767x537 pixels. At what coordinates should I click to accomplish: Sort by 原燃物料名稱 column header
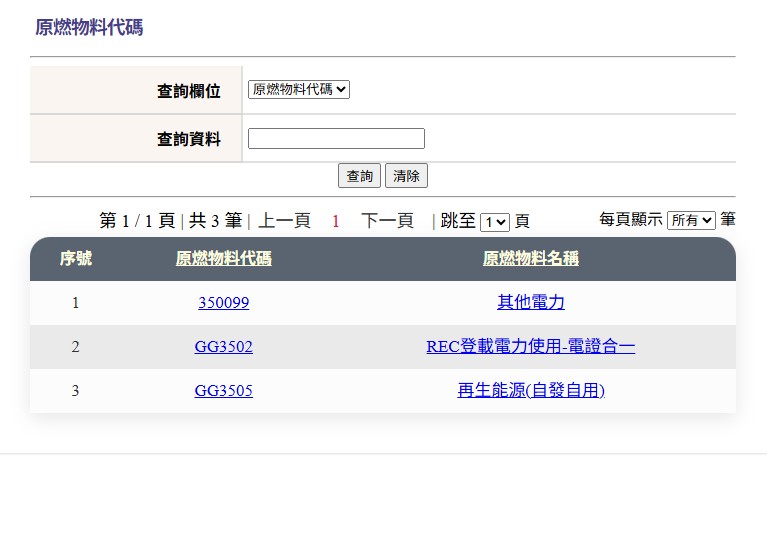point(530,259)
